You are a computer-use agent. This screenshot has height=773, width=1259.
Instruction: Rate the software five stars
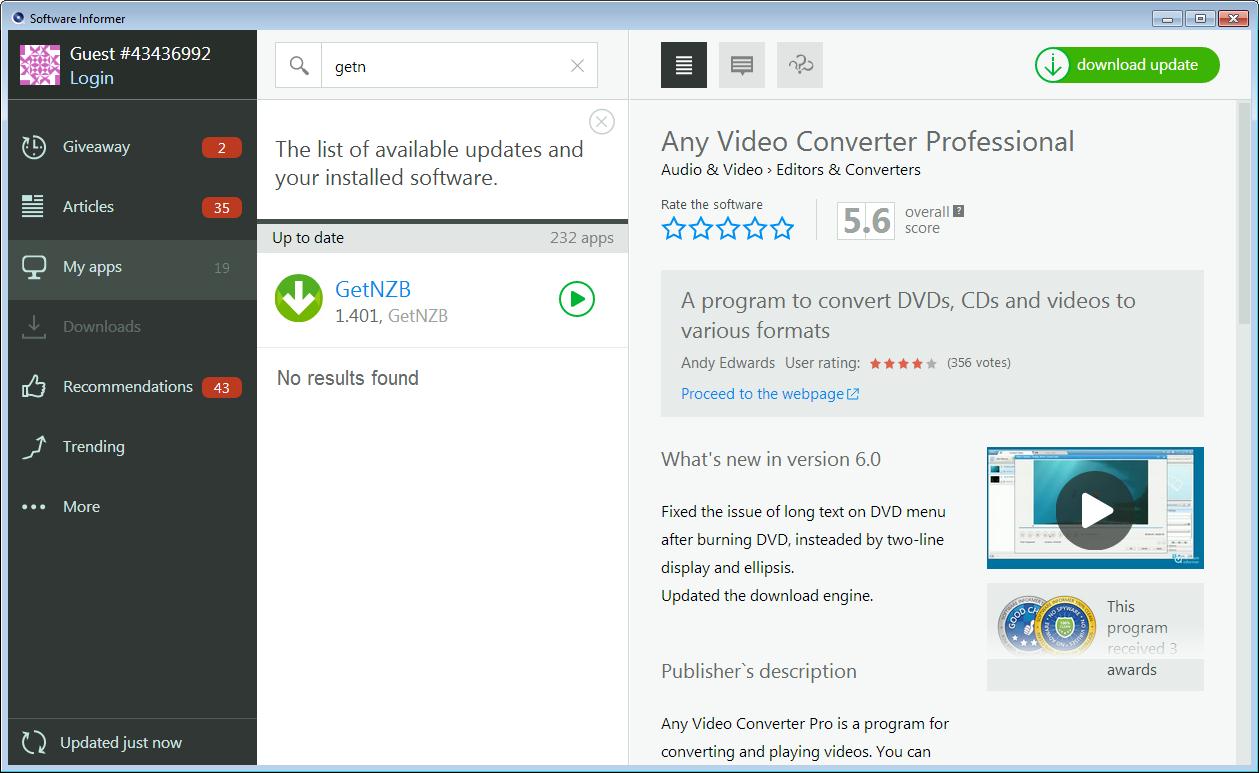[782, 229]
